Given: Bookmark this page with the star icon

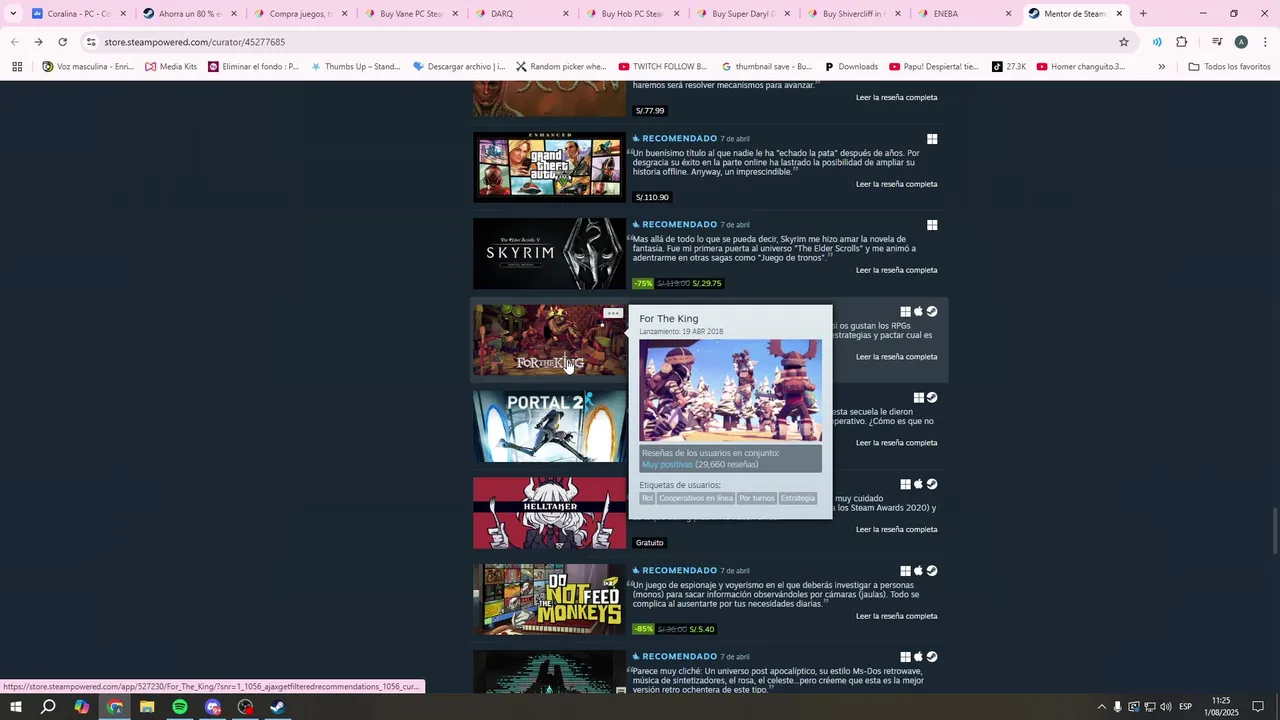Looking at the screenshot, I should (x=1124, y=42).
